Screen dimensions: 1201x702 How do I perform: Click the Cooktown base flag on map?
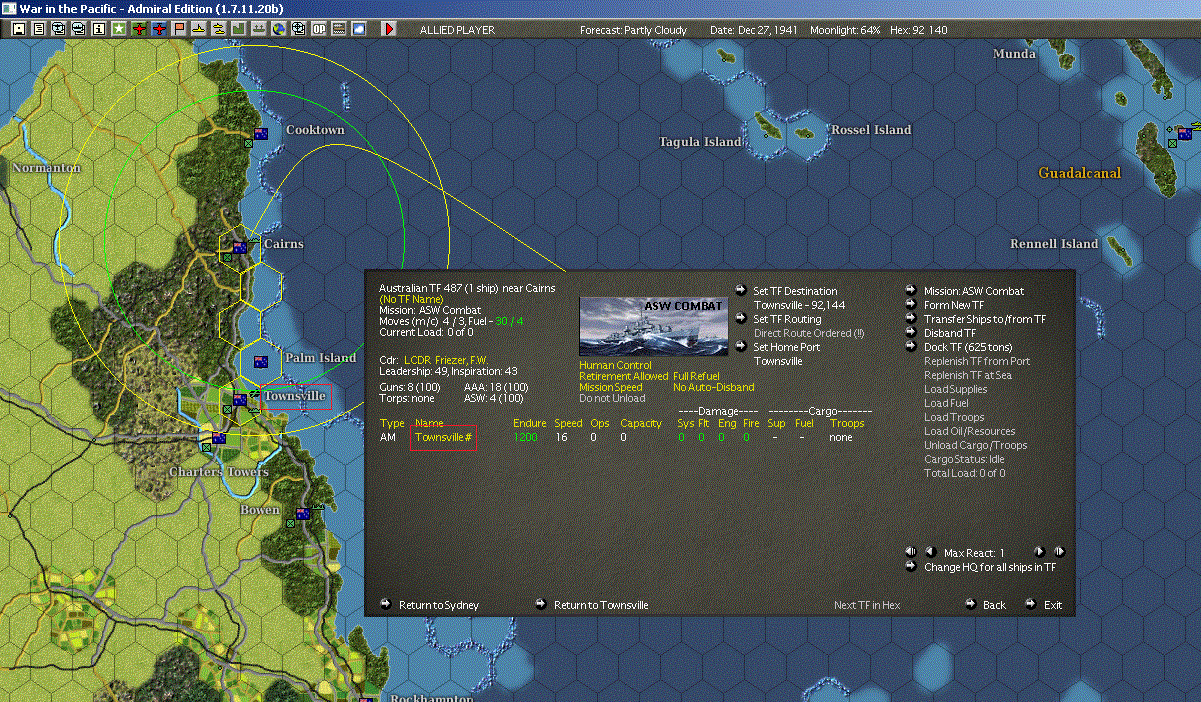[261, 133]
